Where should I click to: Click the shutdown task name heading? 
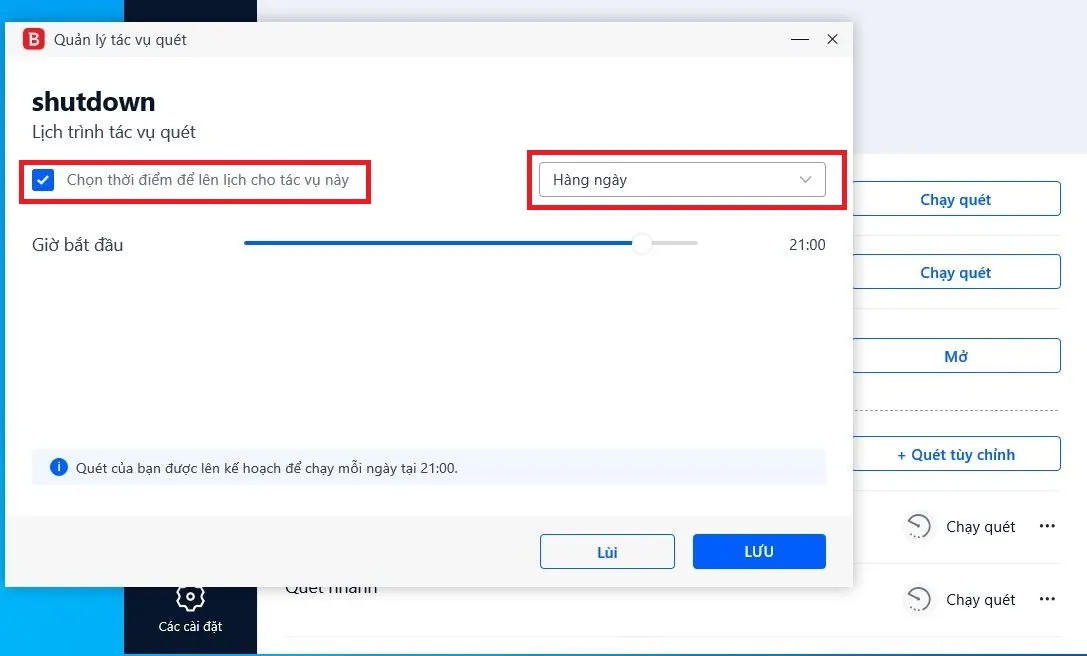point(94,102)
